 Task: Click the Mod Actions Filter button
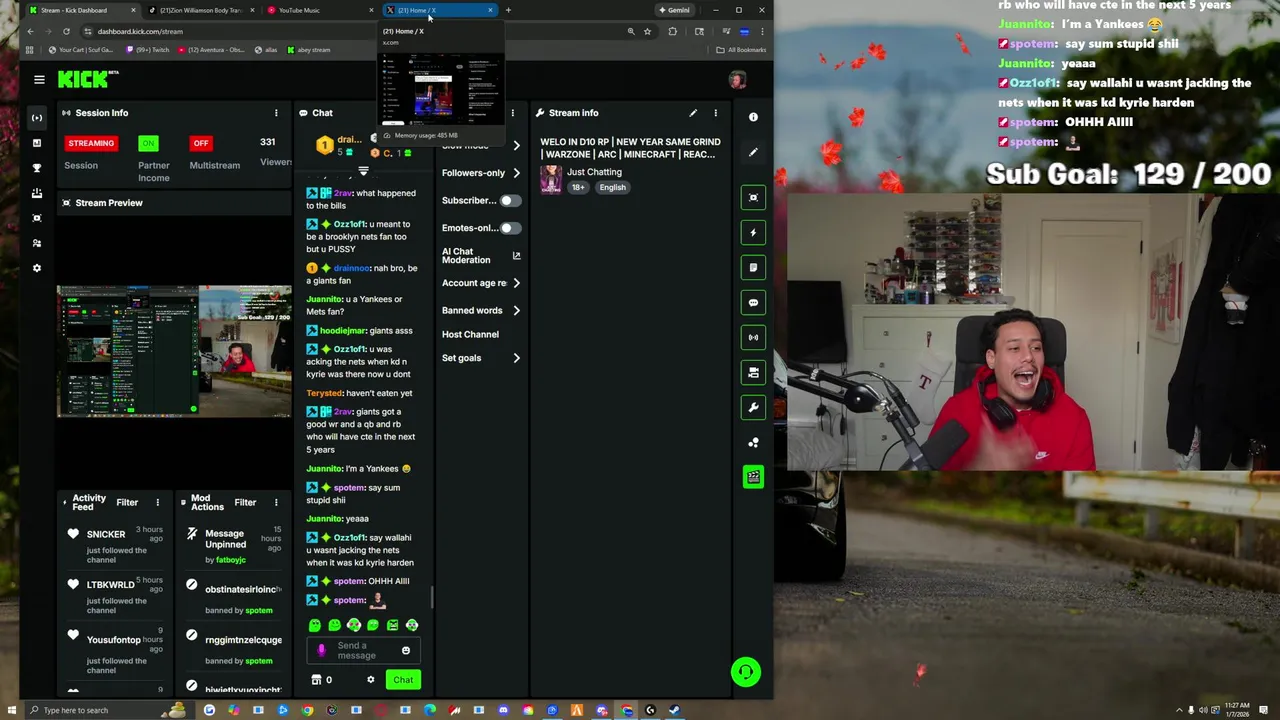coord(245,502)
